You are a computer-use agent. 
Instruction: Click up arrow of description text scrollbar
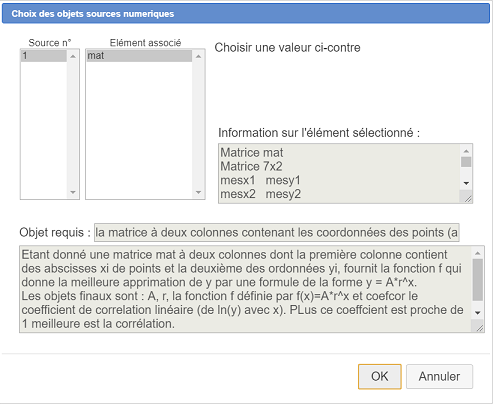(478, 253)
